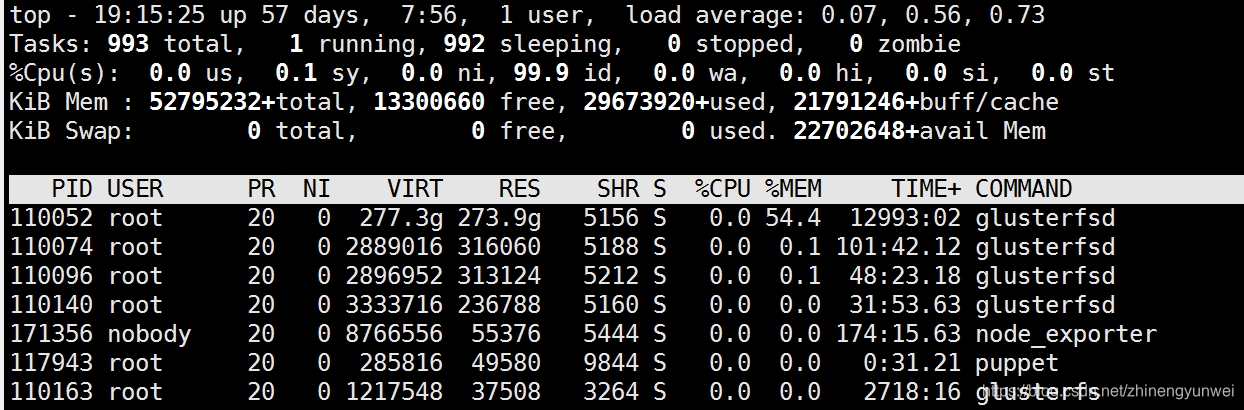This screenshot has width=1244, height=410.
Task: Click the 273.9g RES value
Action: (x=499, y=218)
